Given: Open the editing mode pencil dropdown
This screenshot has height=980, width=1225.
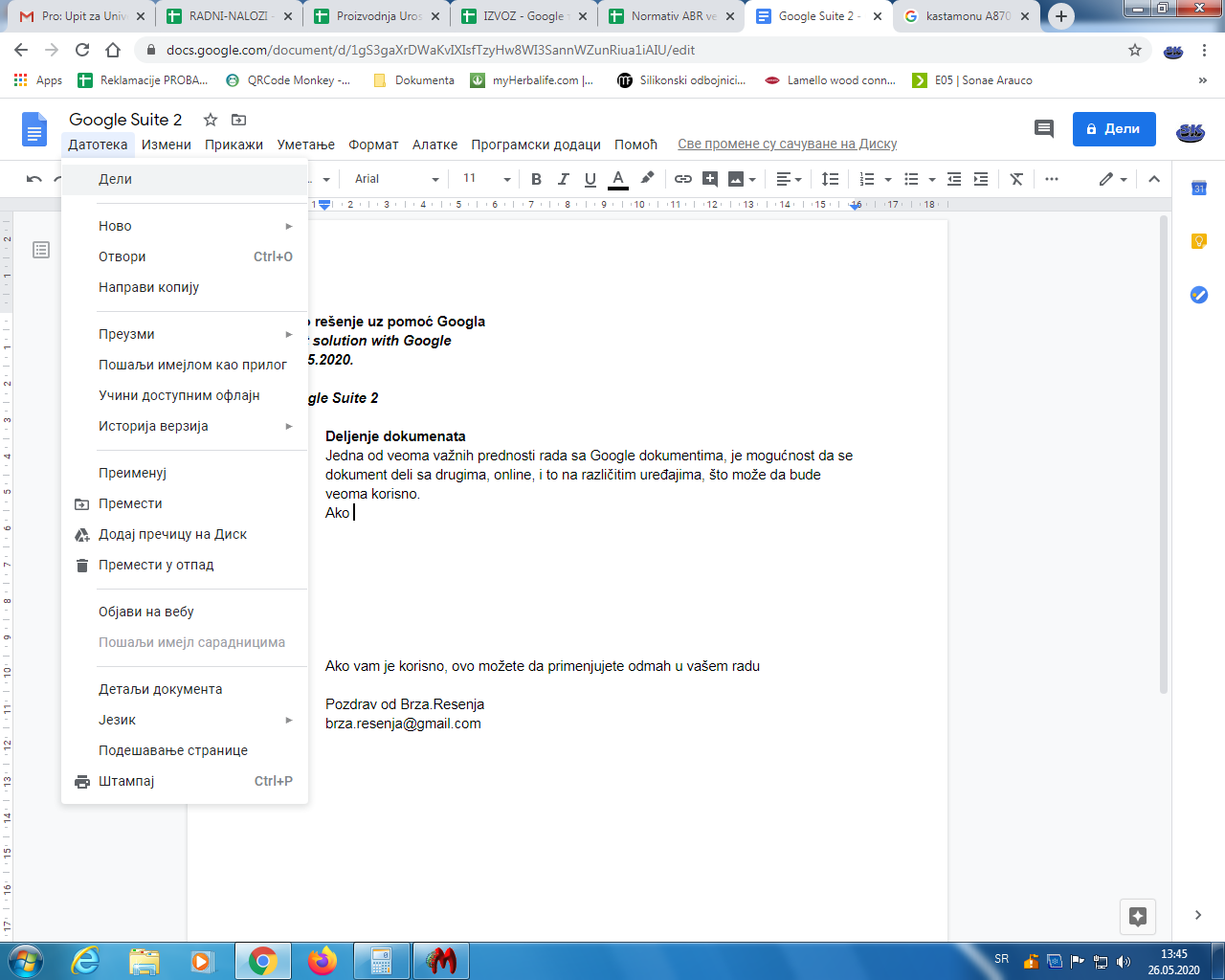Looking at the screenshot, I should pos(1113,179).
